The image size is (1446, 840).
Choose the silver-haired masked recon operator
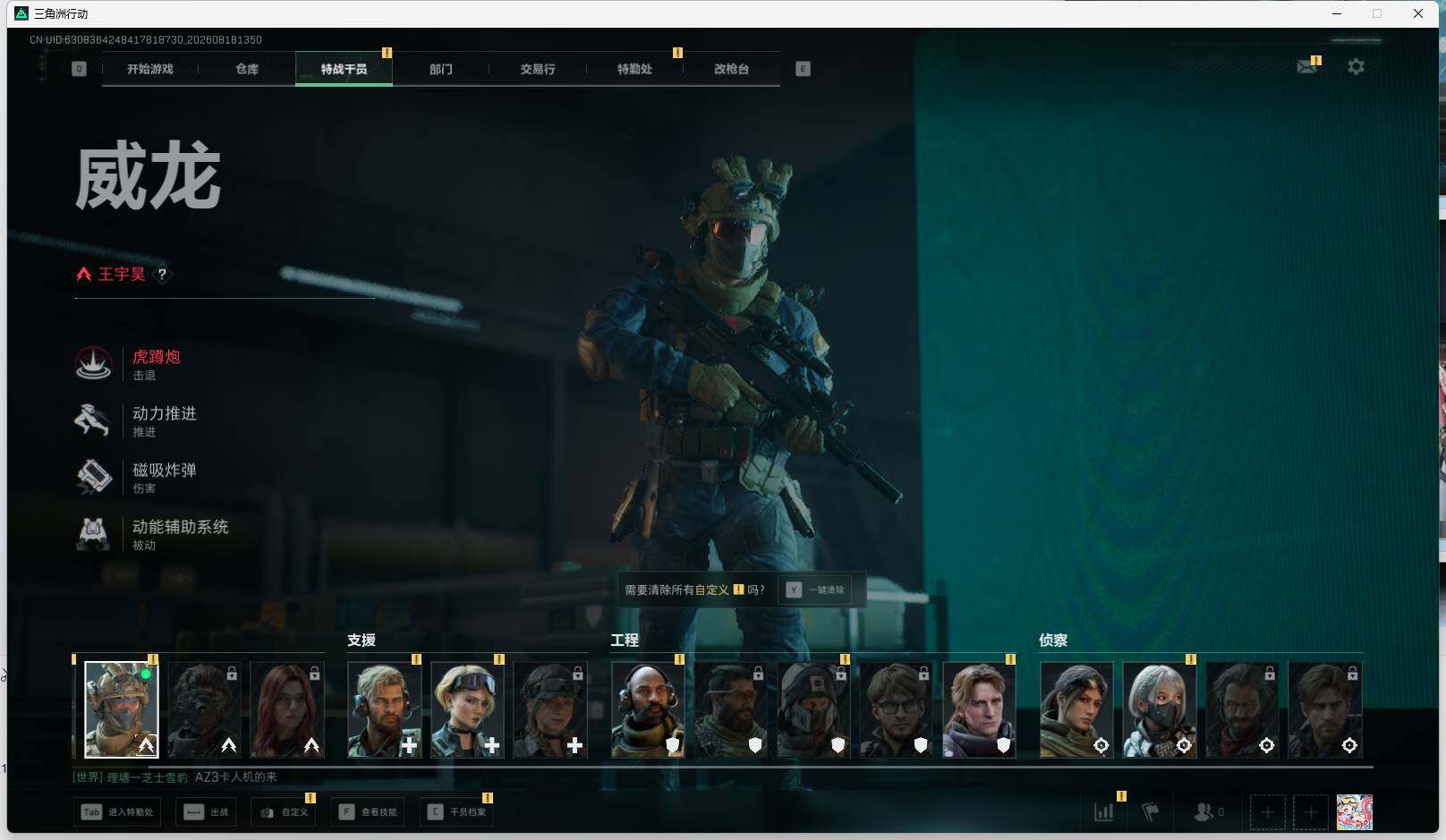click(1160, 709)
